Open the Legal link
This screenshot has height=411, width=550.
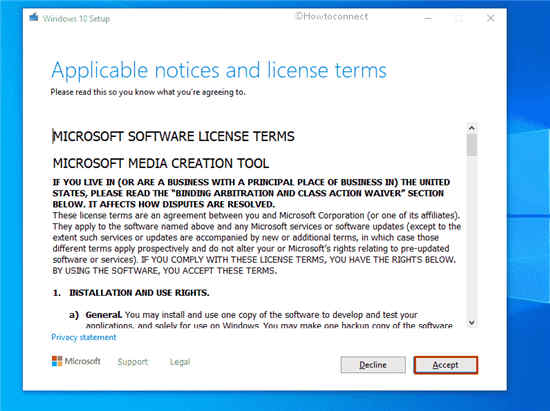coord(180,362)
